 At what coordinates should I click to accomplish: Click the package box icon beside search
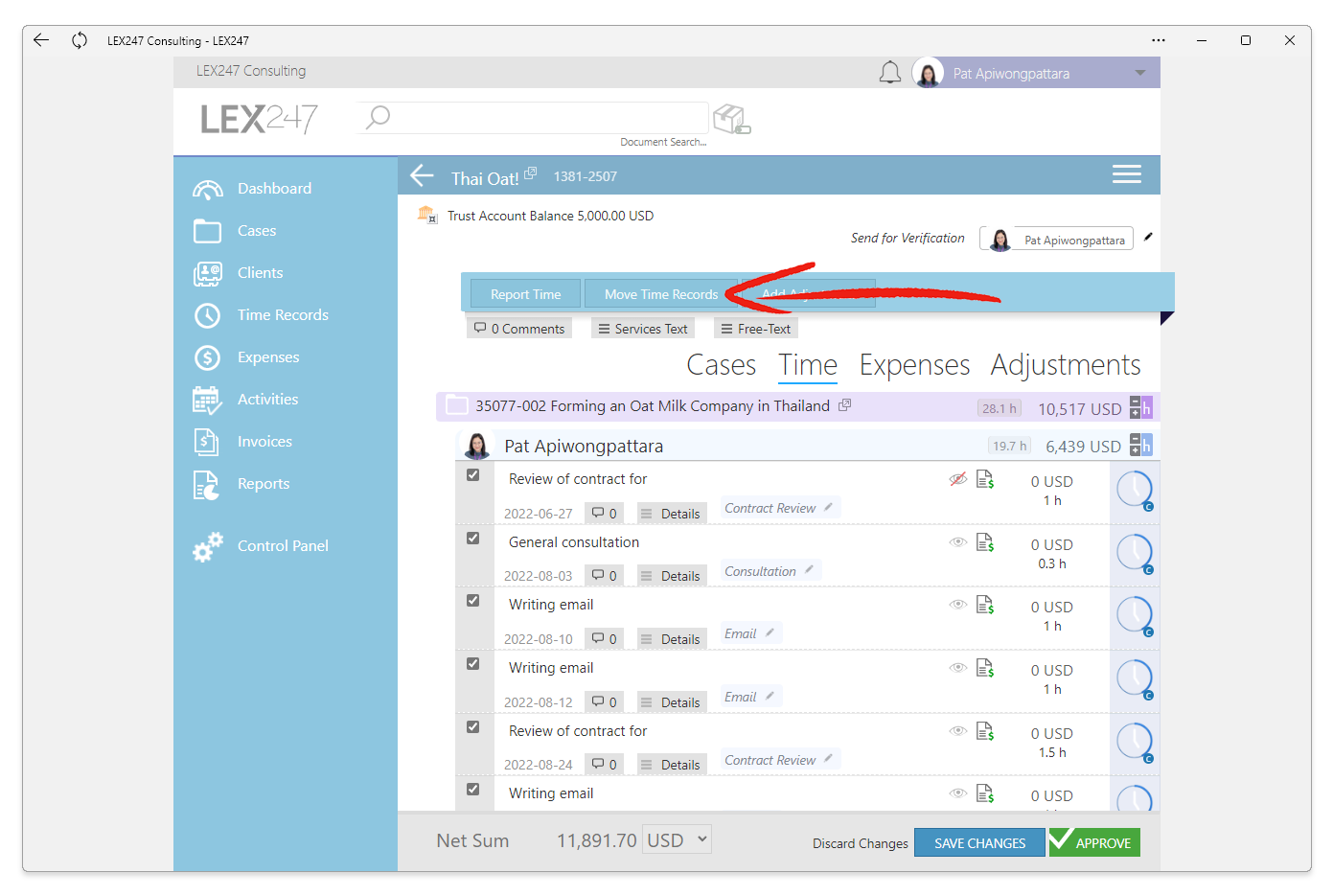pyautogui.click(x=731, y=120)
